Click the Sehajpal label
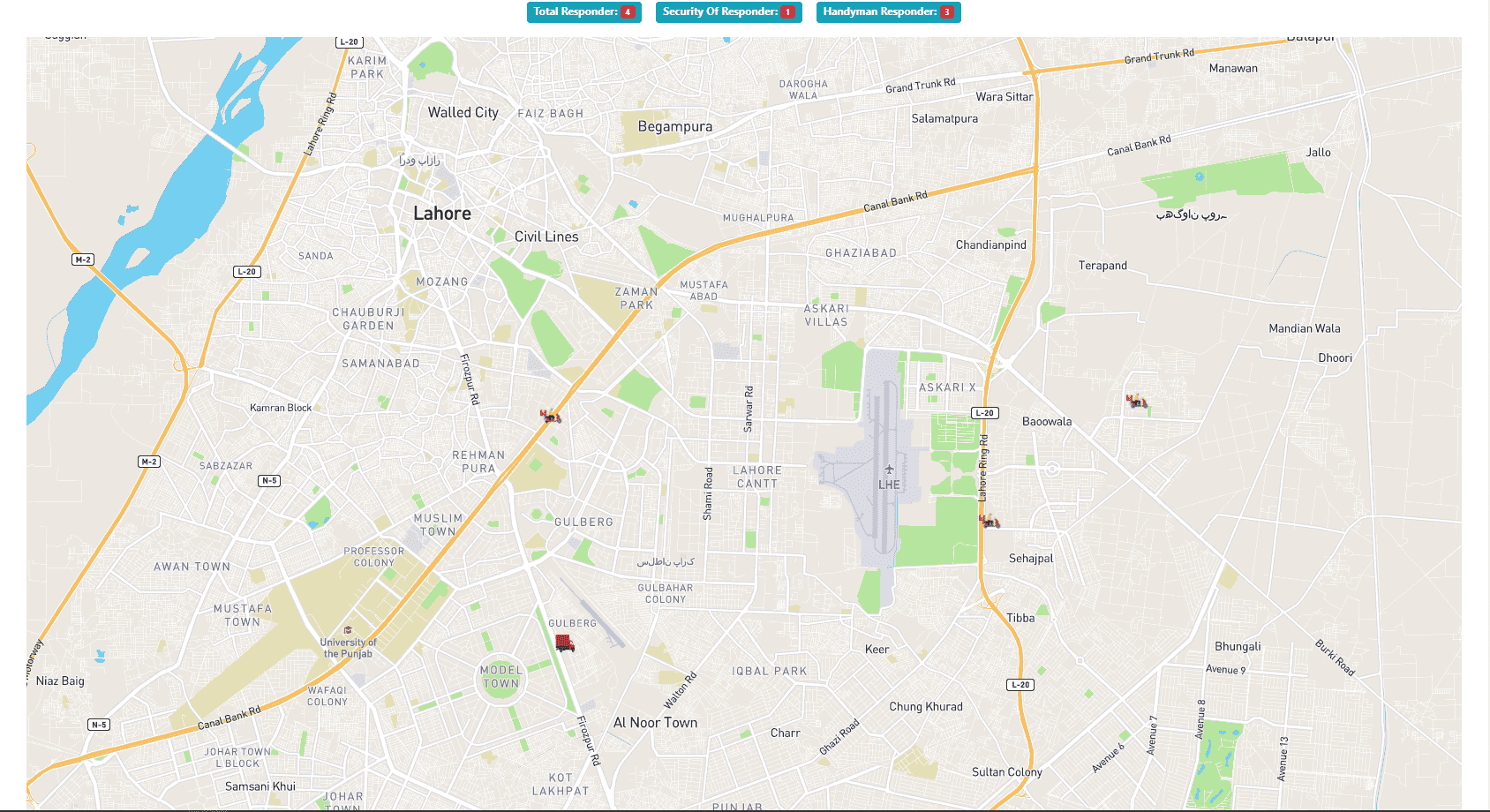Viewport: 1490px width, 812px height. (1031, 559)
